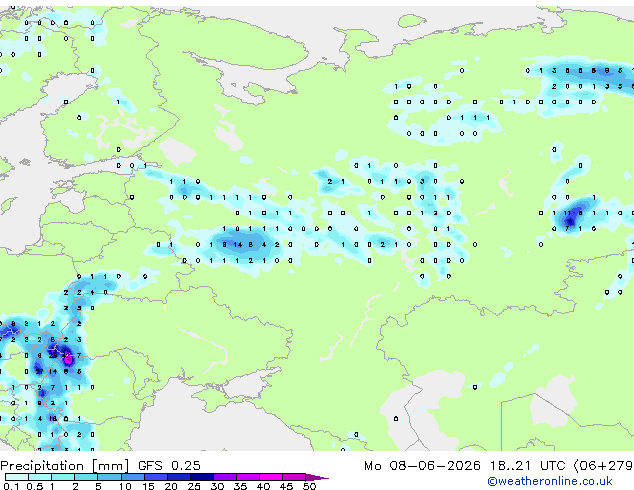Select the 10–15 mm legend color swatch

(x=133, y=477)
